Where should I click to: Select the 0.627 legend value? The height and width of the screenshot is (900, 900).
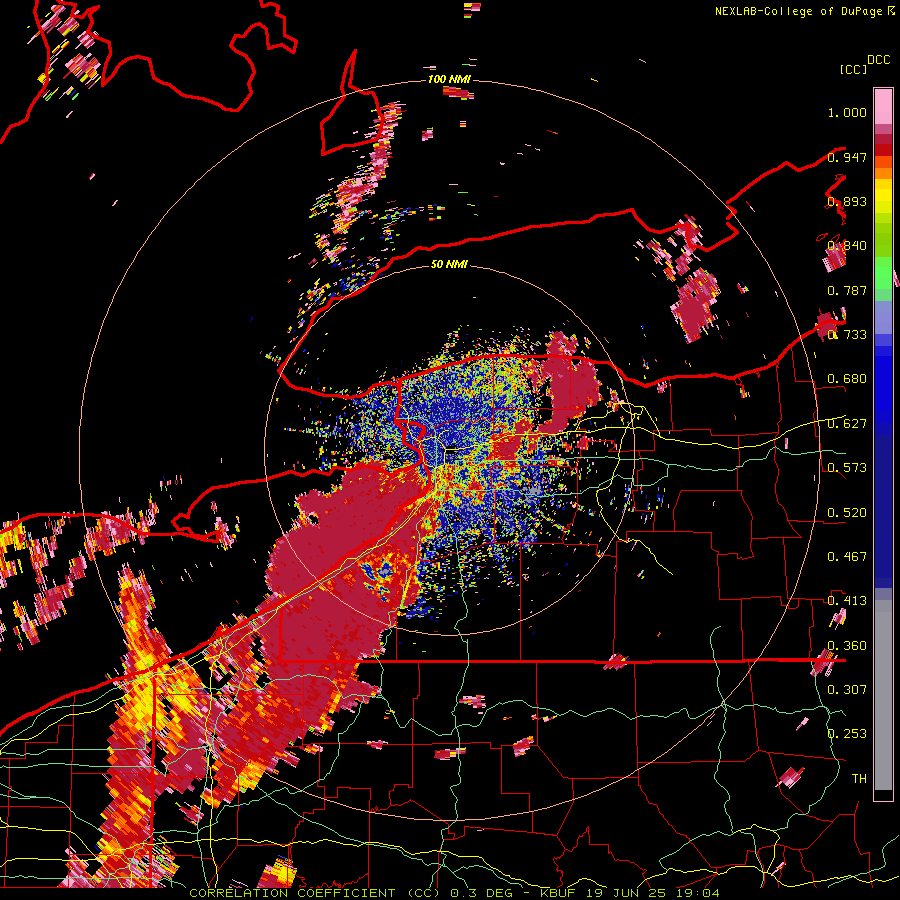[x=847, y=424]
